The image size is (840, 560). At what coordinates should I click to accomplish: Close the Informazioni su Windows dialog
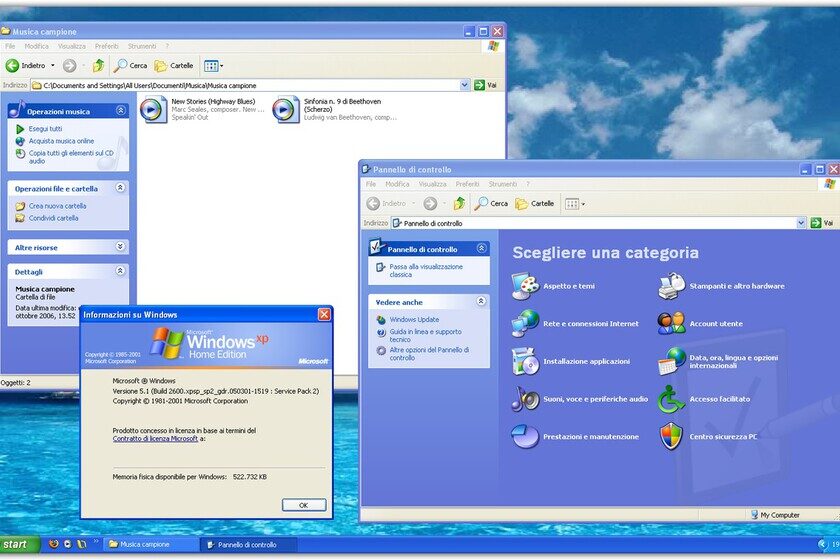click(x=324, y=315)
